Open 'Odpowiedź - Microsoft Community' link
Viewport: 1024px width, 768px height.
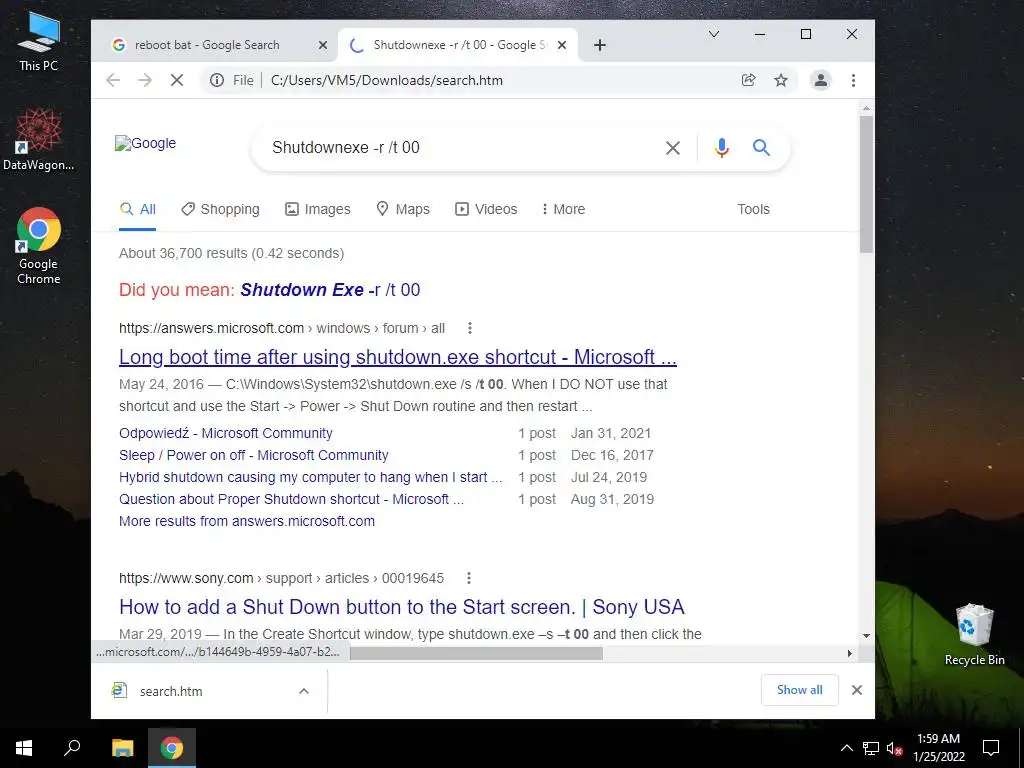coord(225,433)
